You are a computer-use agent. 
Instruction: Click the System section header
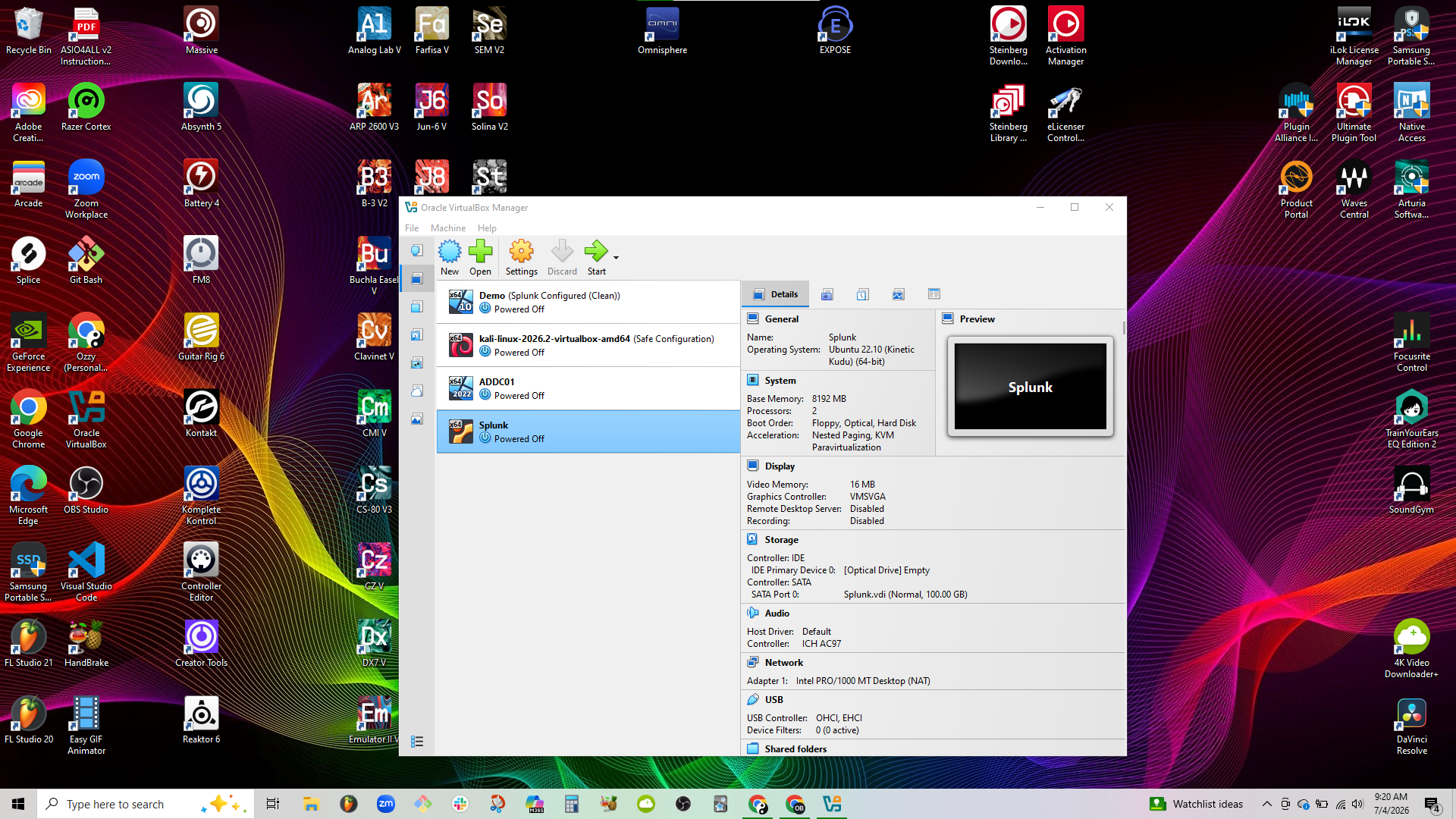[x=780, y=381]
